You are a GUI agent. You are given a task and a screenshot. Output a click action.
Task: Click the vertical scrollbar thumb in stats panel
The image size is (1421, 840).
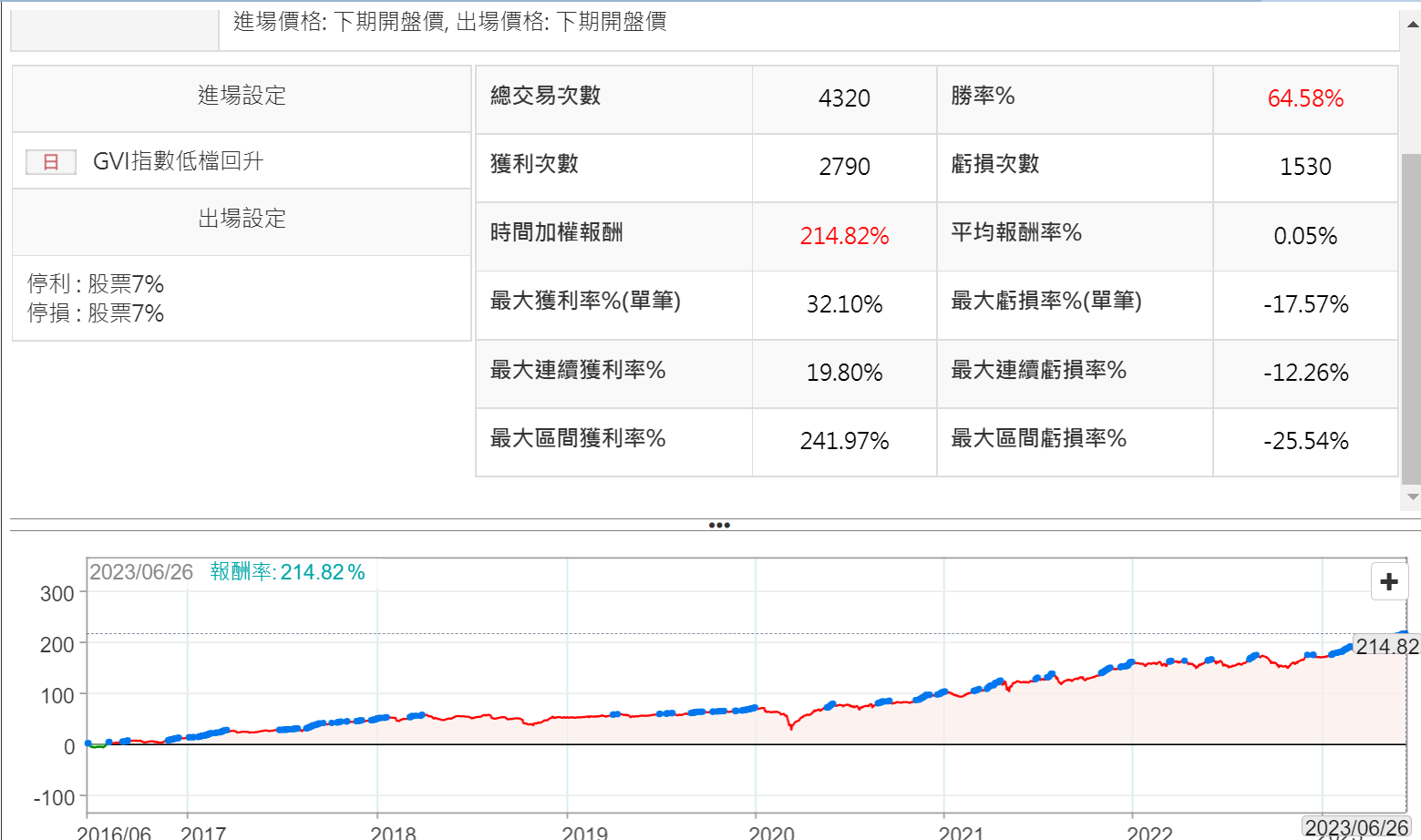[x=1411, y=319]
